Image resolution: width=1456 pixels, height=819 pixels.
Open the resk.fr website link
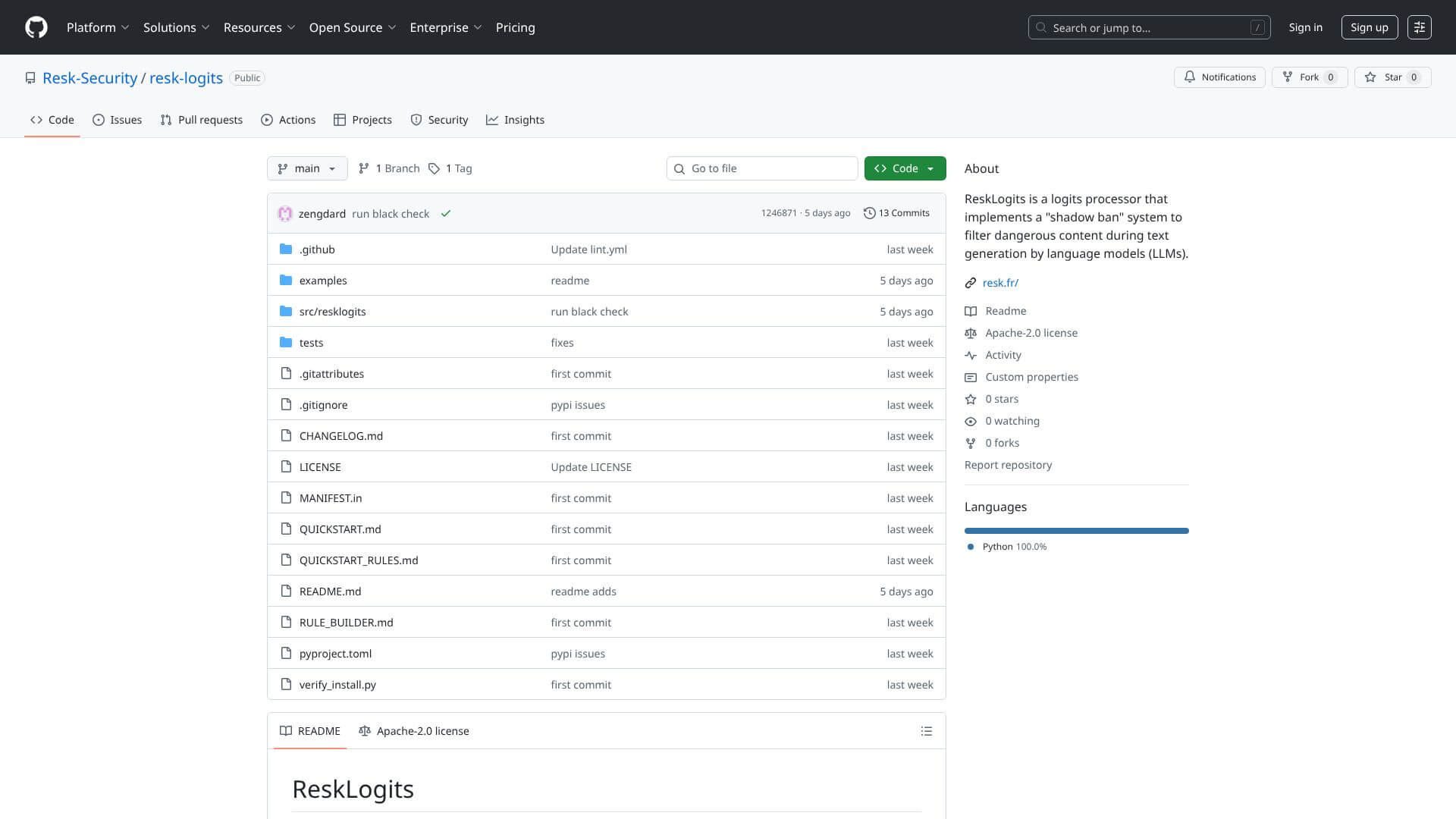click(999, 283)
